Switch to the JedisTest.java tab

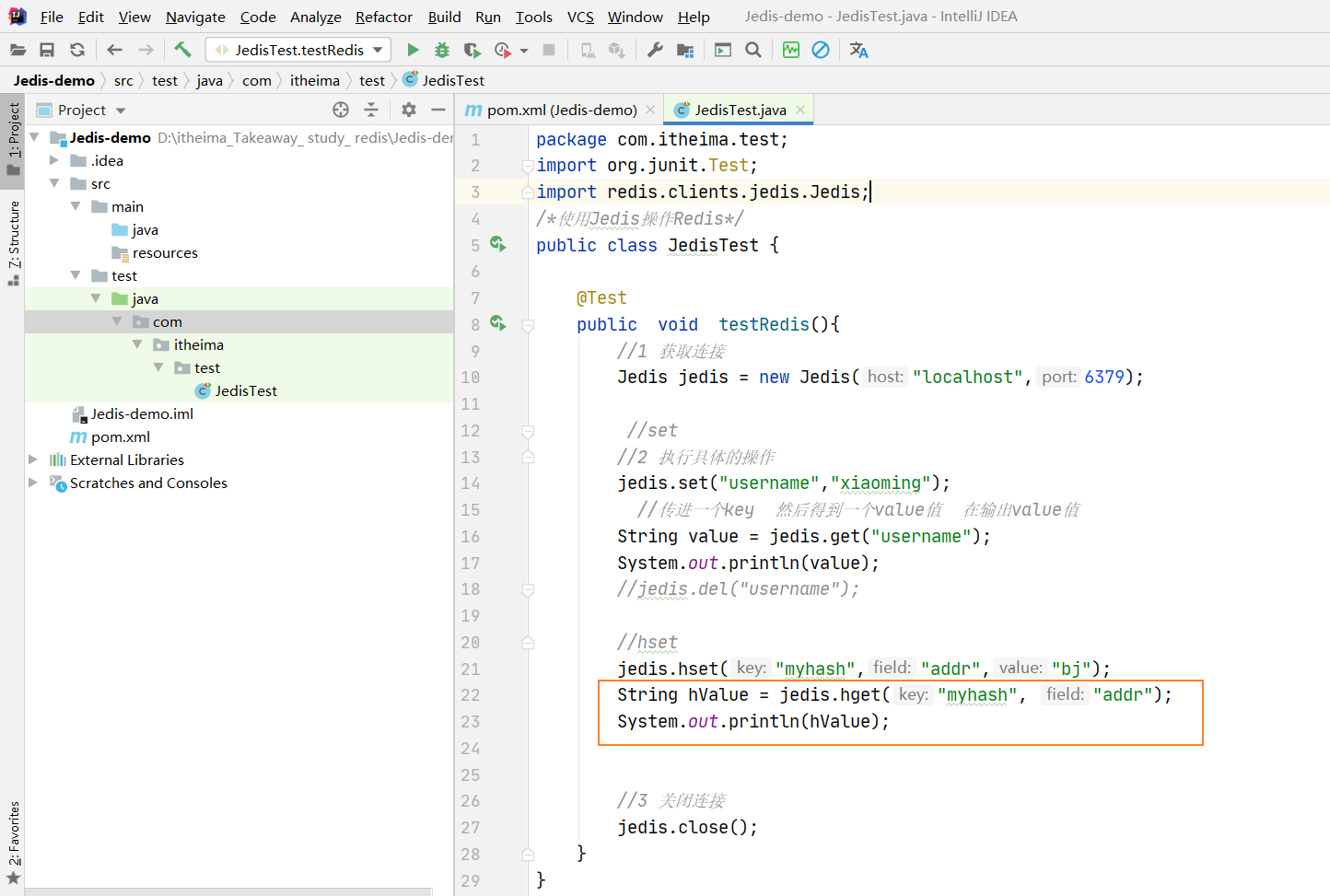(740, 110)
